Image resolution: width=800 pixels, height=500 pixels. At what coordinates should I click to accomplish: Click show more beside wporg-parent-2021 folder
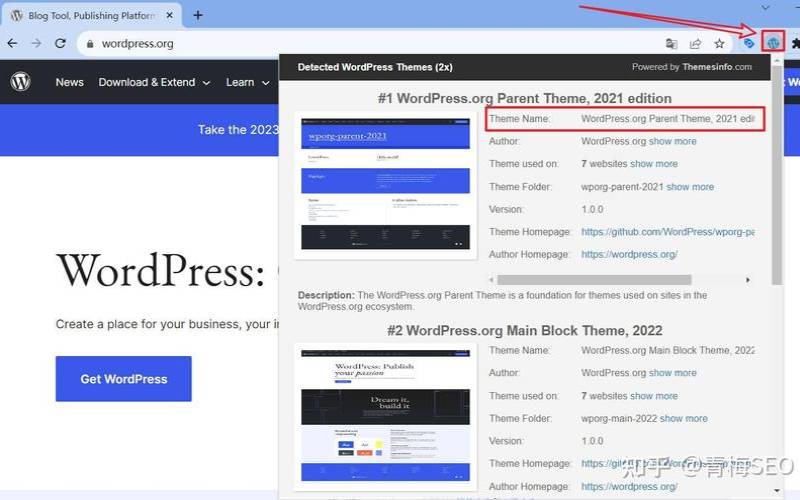[690, 187]
